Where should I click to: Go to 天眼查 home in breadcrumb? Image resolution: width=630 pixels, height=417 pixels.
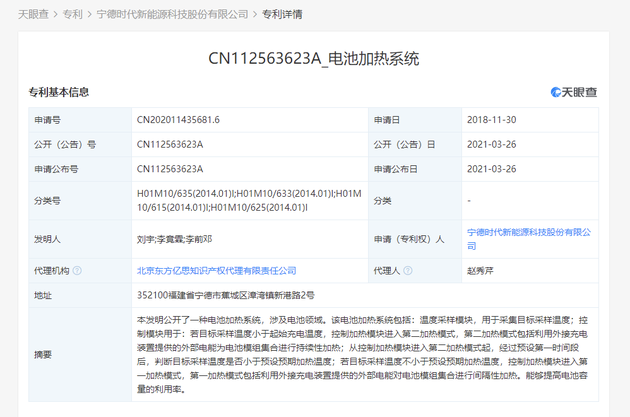click(x=31, y=14)
